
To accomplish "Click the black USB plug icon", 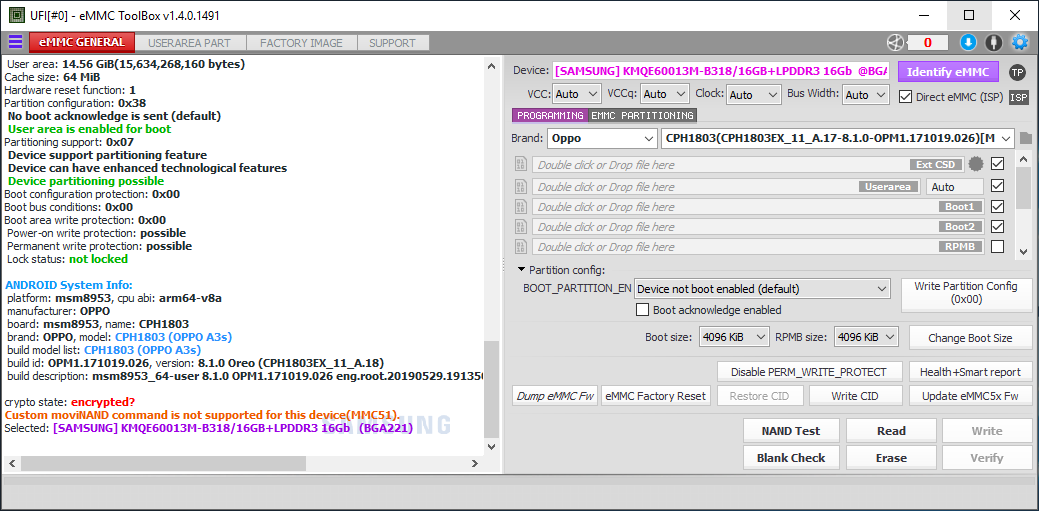I will [x=993, y=42].
